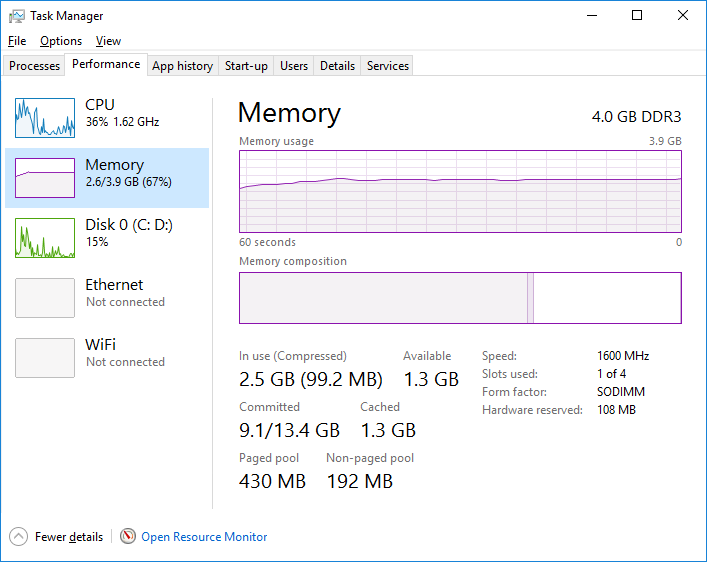
Task: Open the Disk 0 performance graph
Action: [45, 238]
